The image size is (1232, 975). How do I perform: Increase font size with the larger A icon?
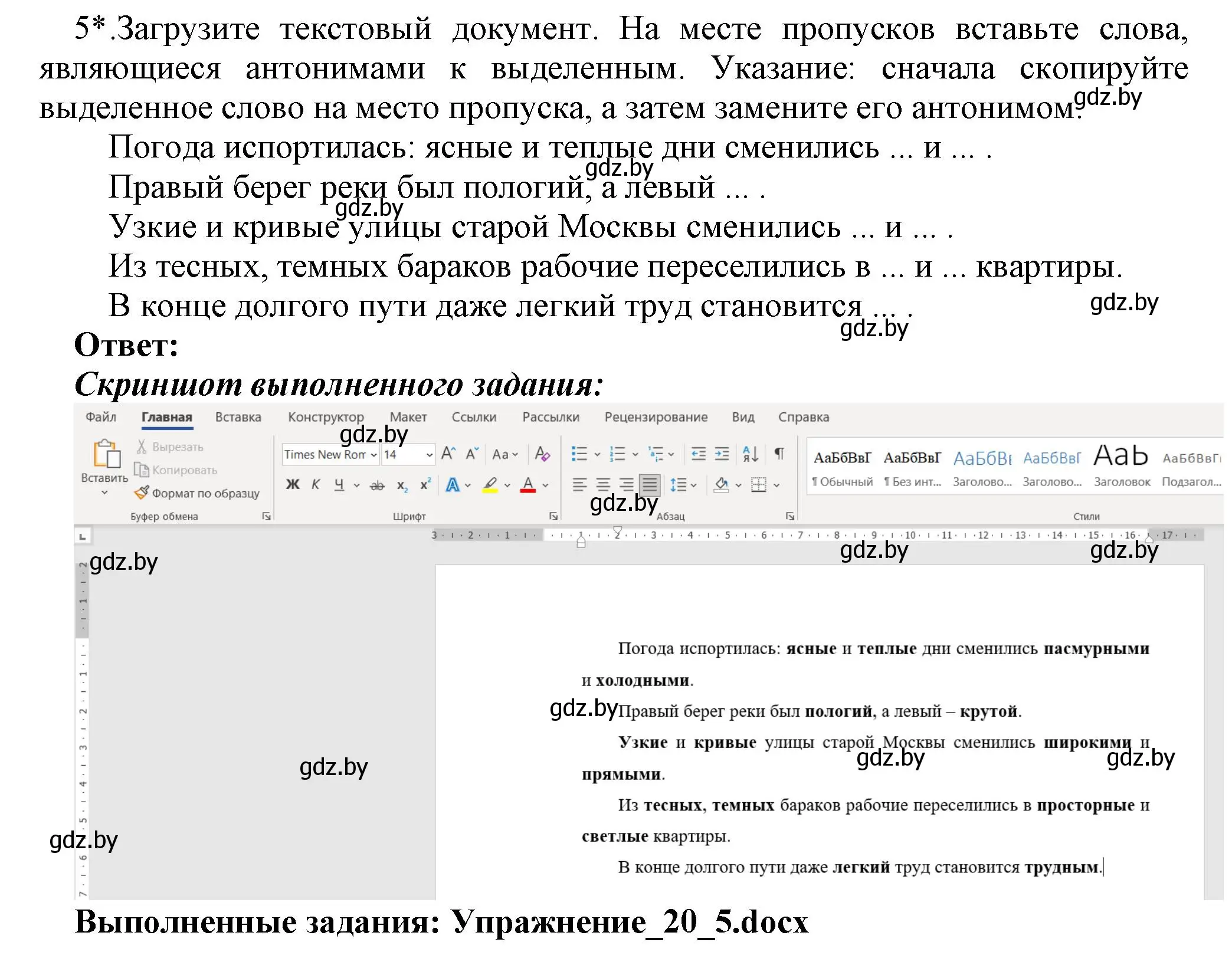tap(448, 454)
